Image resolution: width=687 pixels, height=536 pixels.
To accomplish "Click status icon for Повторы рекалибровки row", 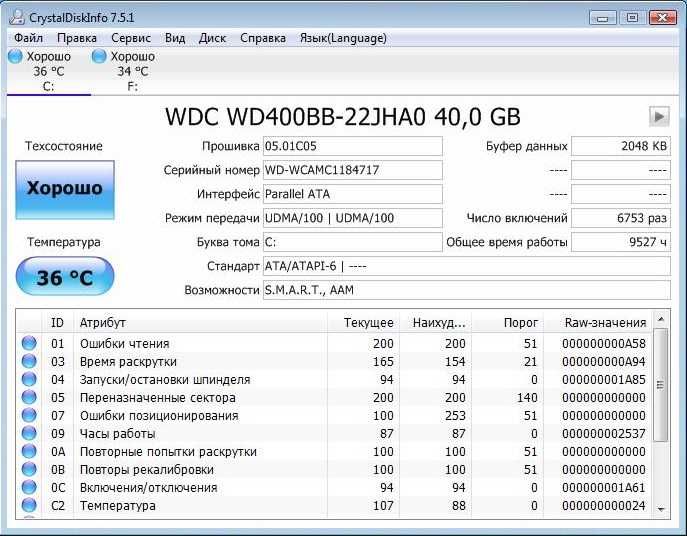I will 29,469.
